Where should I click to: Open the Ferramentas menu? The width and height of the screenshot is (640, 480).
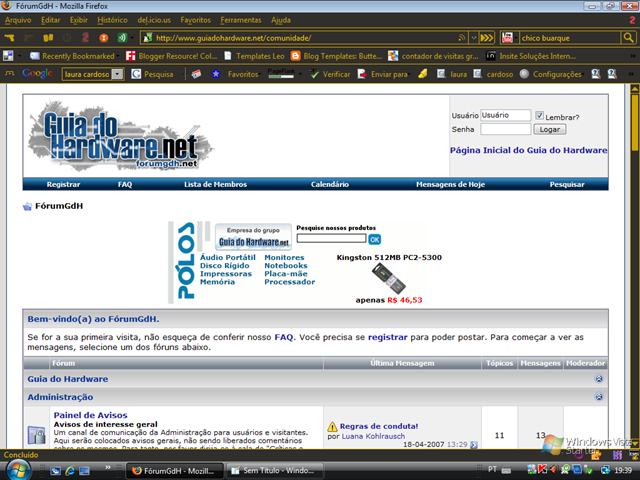[x=241, y=20]
